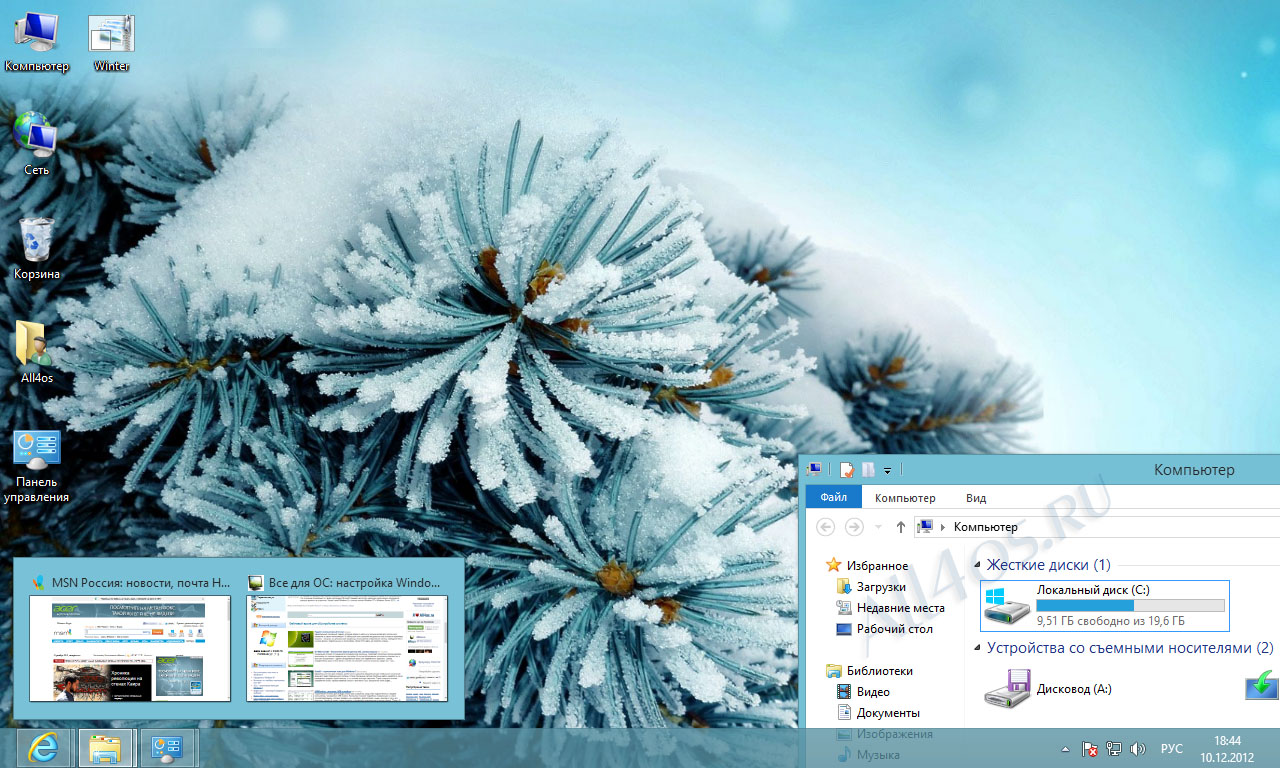Click Explorer Back navigation arrow

coord(826,527)
